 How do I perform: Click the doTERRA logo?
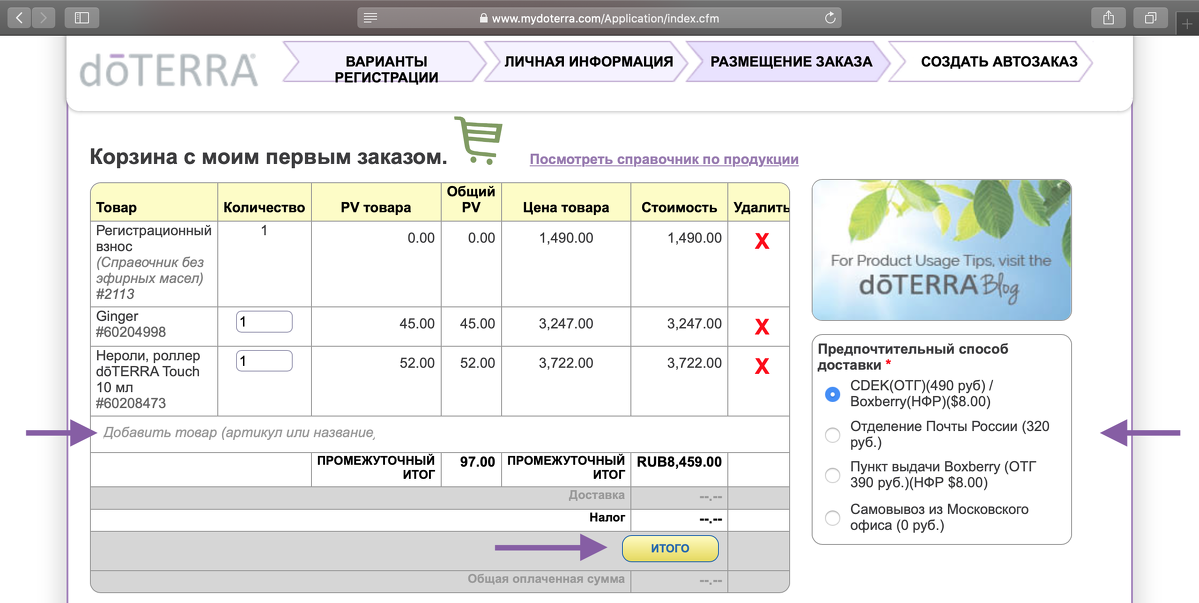[168, 70]
